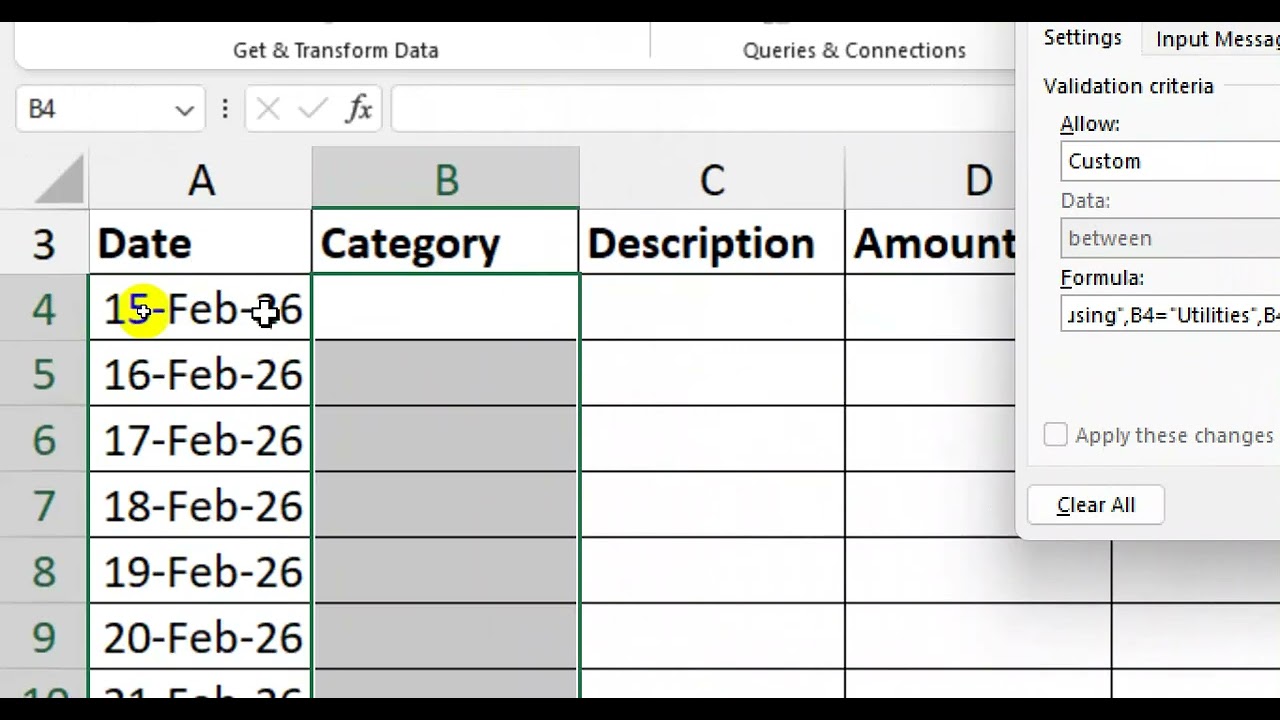The height and width of the screenshot is (720, 1280).
Task: Click Category cell in row 6
Action: coord(446,440)
